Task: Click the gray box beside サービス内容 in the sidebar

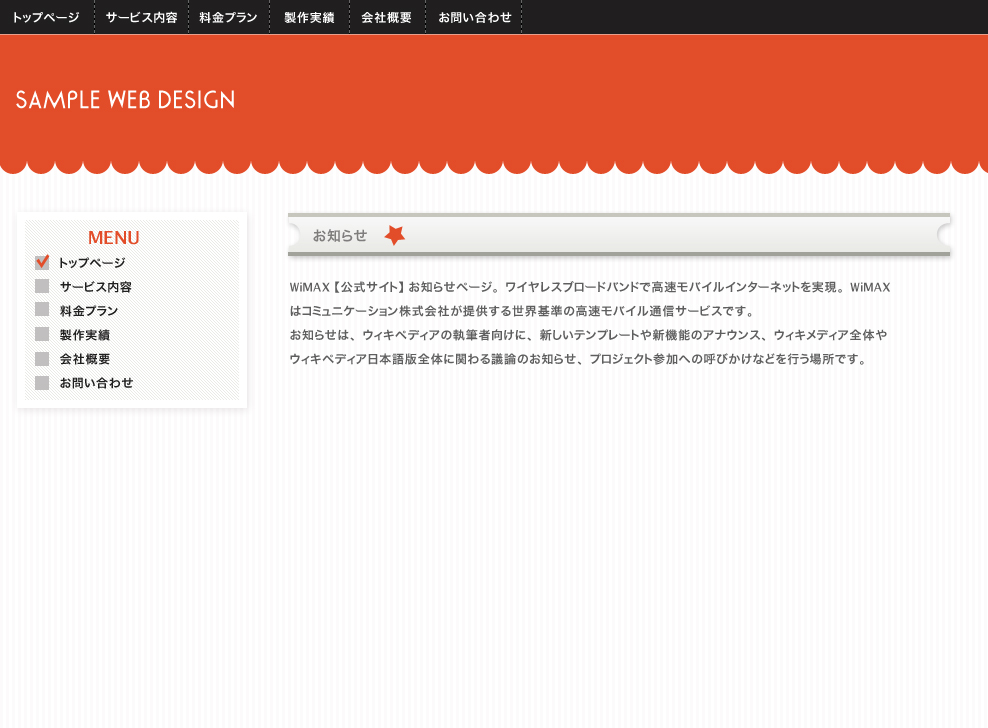Action: coord(42,286)
